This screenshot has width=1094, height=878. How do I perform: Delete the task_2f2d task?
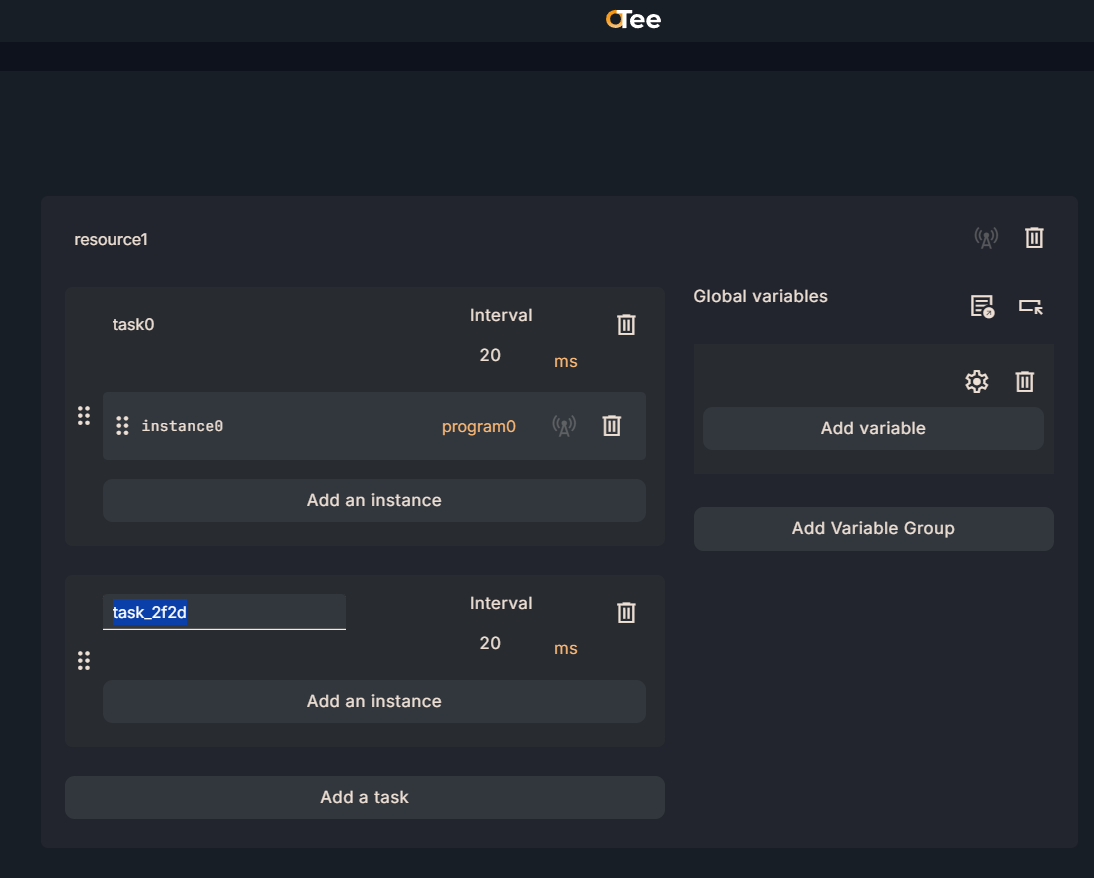(x=626, y=612)
